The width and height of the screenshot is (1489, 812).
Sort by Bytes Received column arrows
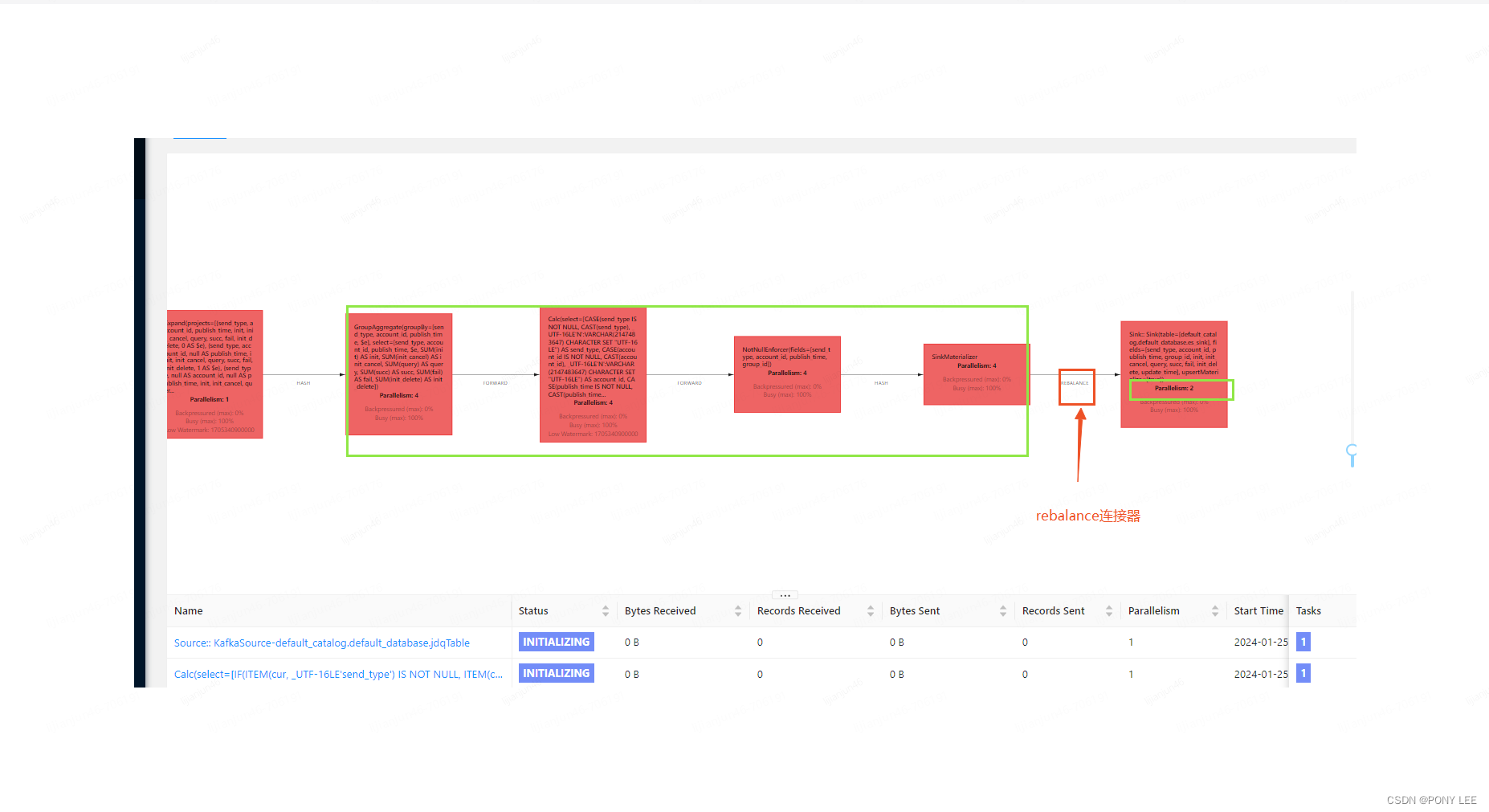pos(738,611)
